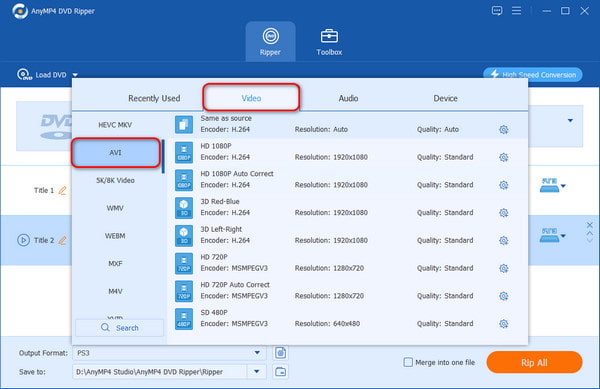
Task: Click the Save to path field
Action: (160, 371)
